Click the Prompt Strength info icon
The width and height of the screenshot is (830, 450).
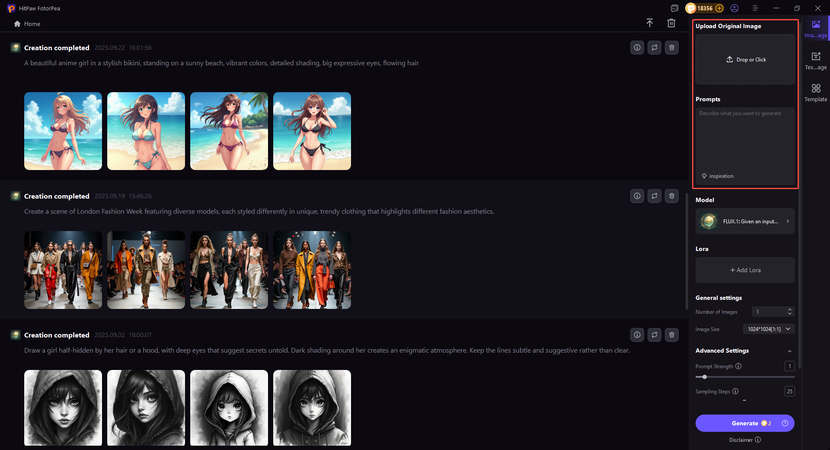738,366
